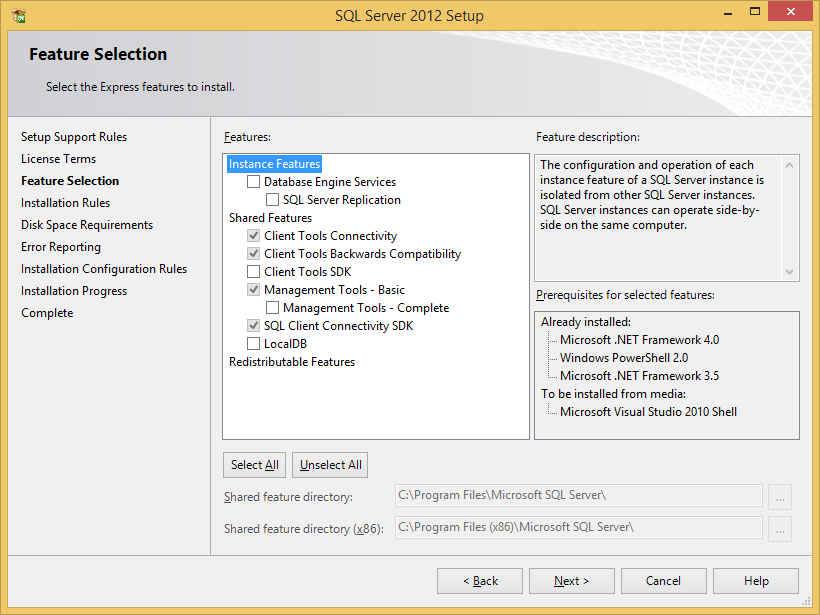Open the Disk Space Requirements step
Screen dimensions: 820x615
point(87,224)
